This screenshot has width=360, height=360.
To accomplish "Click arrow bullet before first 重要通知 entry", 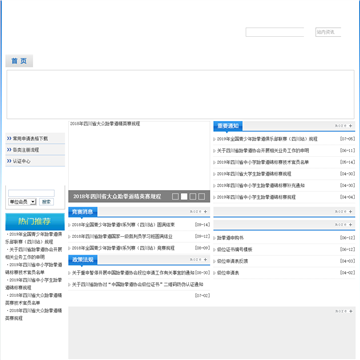I will (x=214, y=139).
